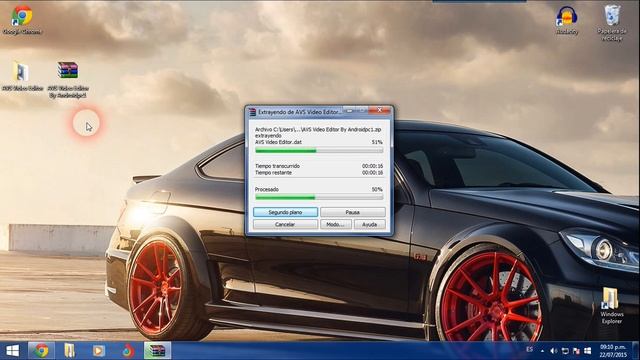Click the 'Archivo C:\Users\...' path text
The image size is (640, 360).
[318, 129]
